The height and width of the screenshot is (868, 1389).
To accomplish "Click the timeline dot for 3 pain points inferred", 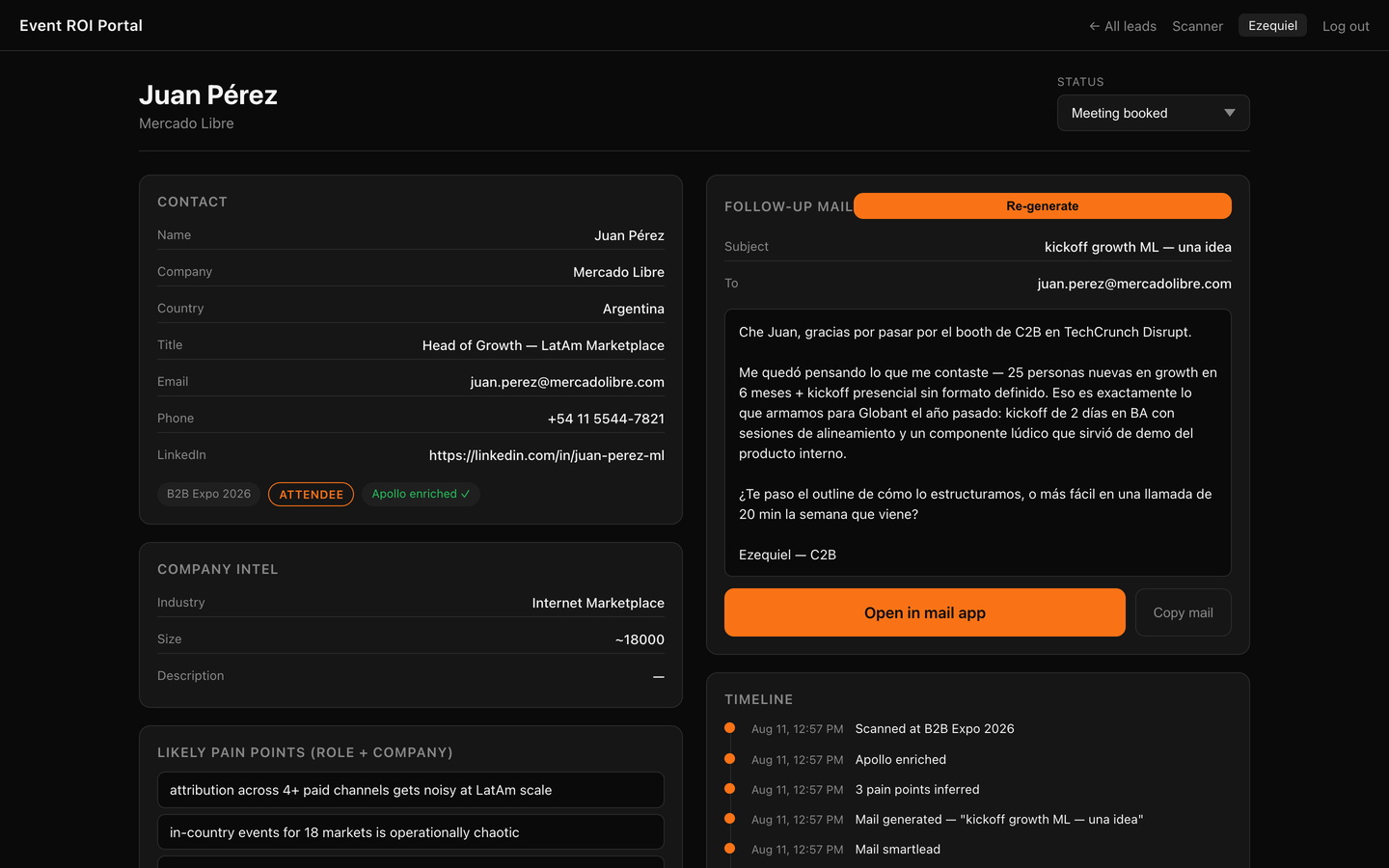I will point(730,789).
